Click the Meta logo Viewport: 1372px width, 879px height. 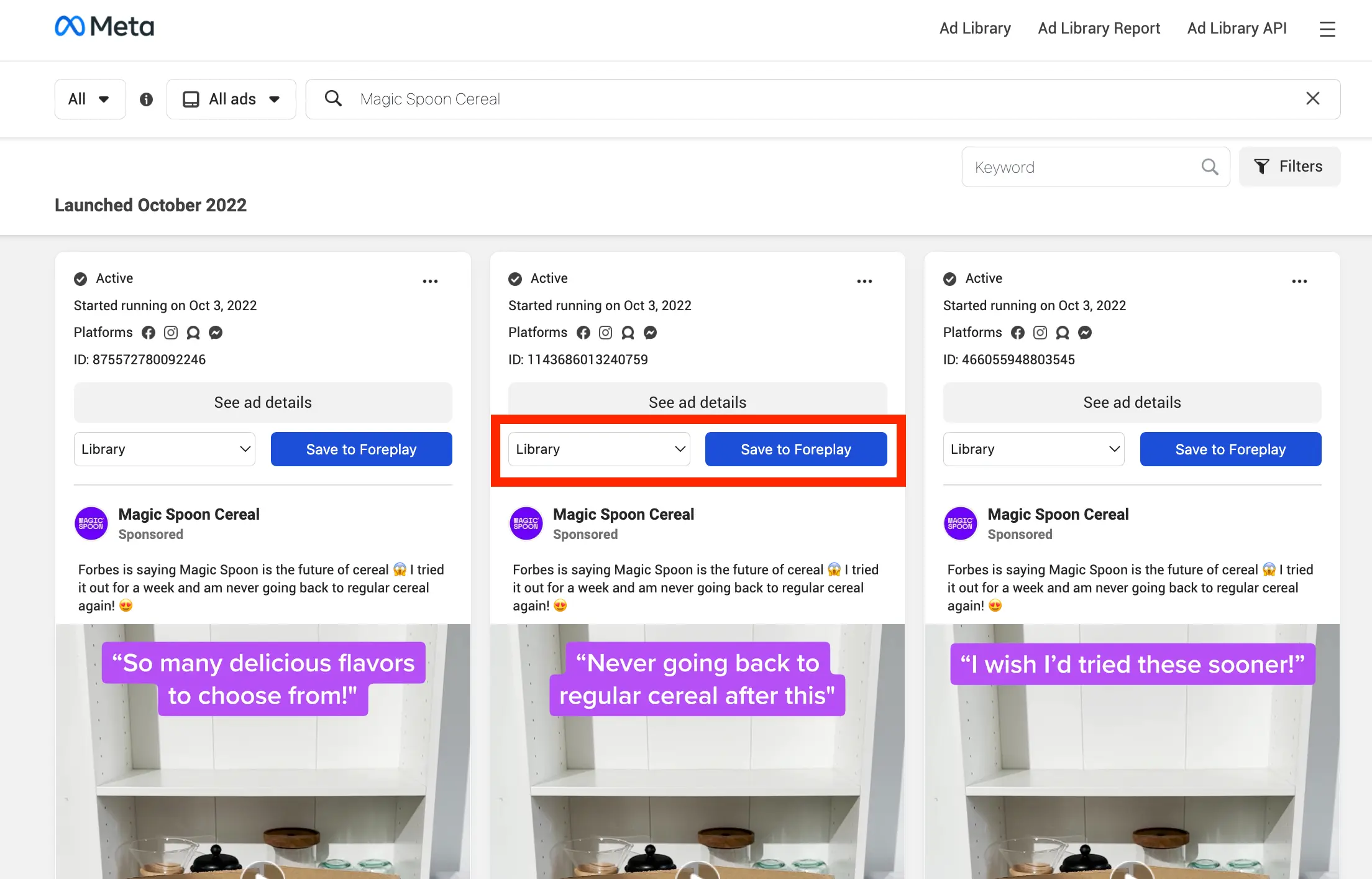pyautogui.click(x=104, y=27)
